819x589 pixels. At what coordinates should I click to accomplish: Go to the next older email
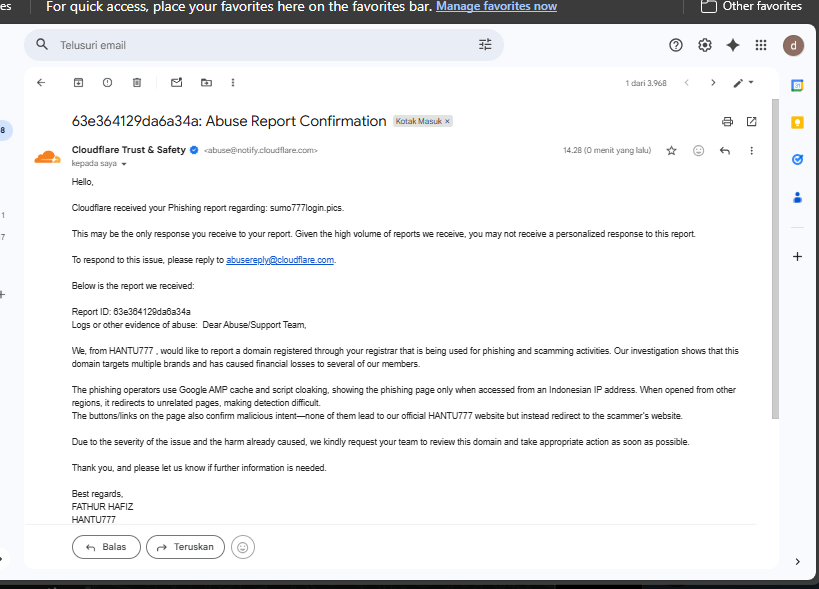(x=713, y=83)
